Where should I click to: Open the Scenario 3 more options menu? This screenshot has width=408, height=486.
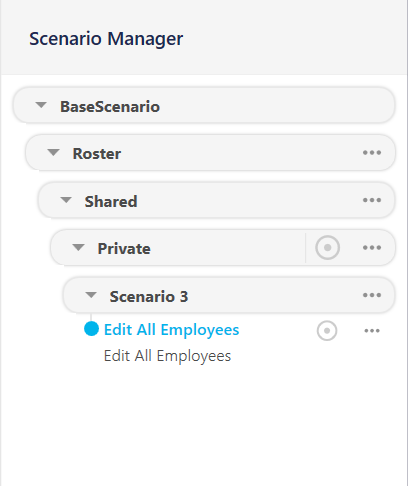point(372,295)
